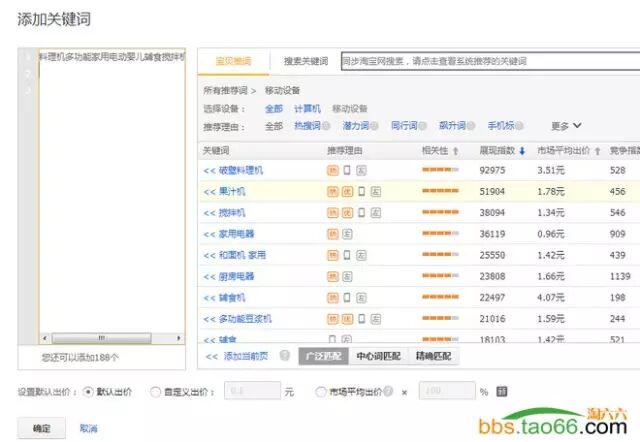Filter reason by 潜力词
Screen dimensions: 640x442
(x=356, y=126)
